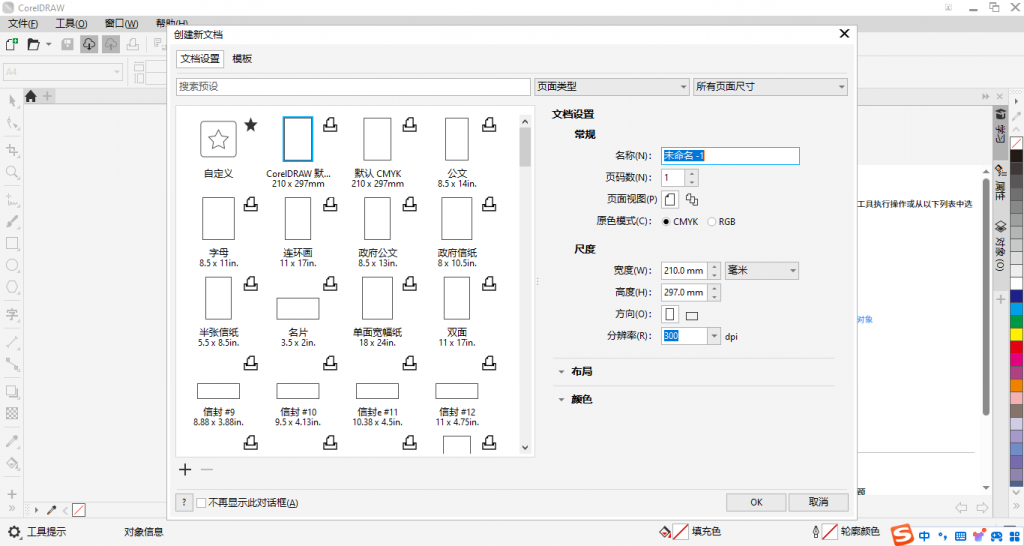1024x546 pixels.
Task: Click the Sogou input method icon in the tray
Action: [904, 534]
